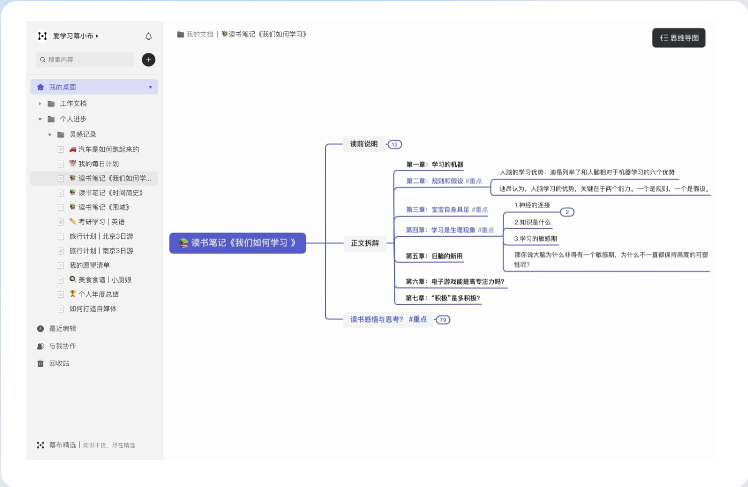Expand count badge next to 读书感悟与思考
Screen dimensions: 748x487
point(443,320)
